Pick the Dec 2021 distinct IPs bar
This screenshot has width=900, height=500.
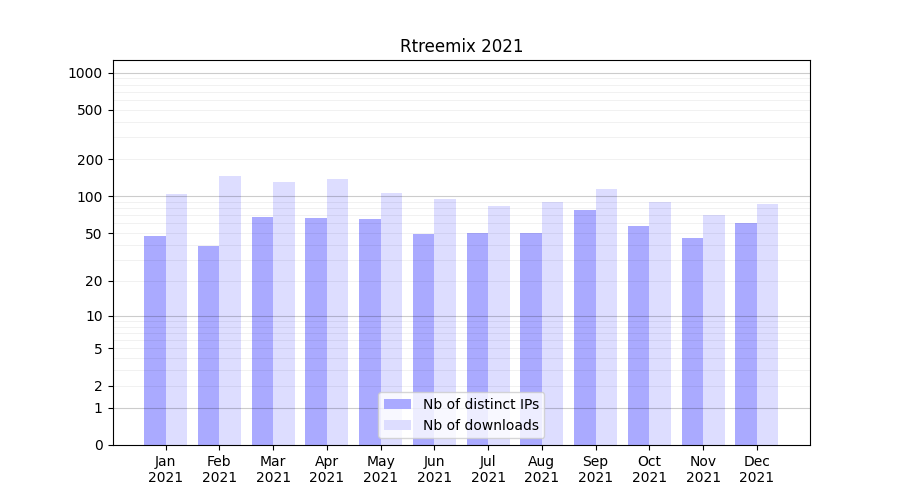pyautogui.click(x=746, y=334)
